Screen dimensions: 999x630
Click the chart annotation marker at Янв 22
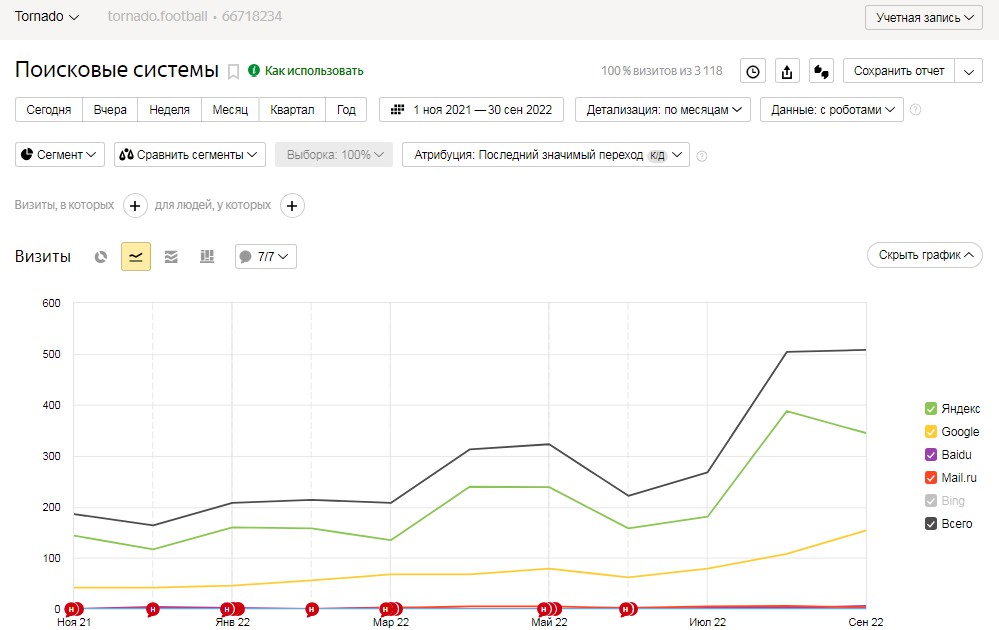[x=232, y=610]
